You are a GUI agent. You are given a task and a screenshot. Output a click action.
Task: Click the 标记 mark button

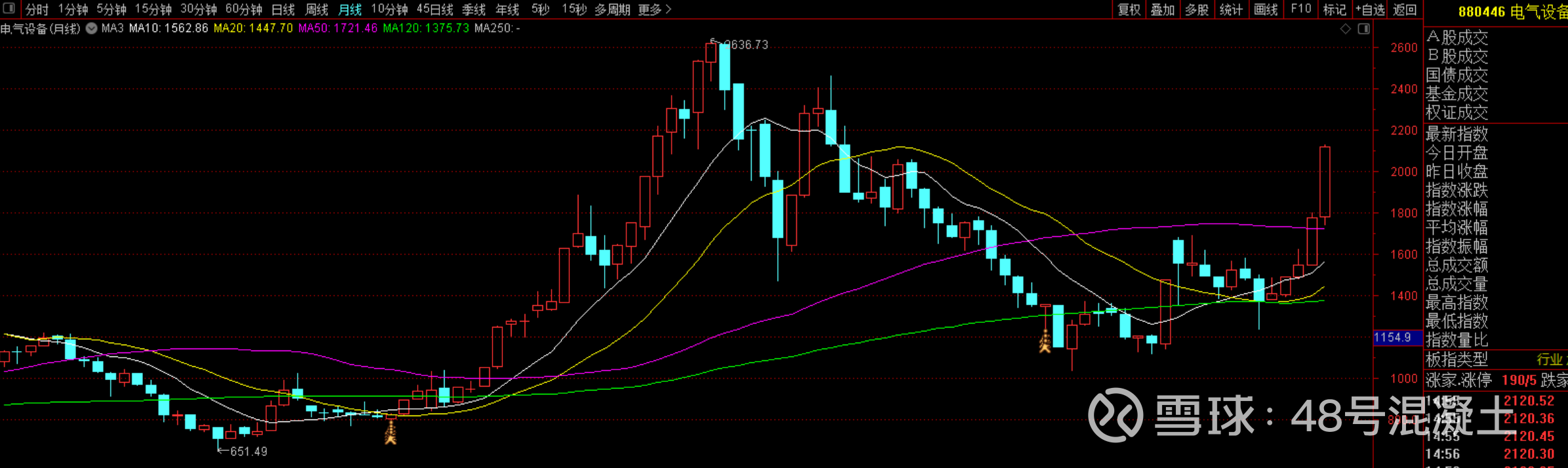[1335, 10]
